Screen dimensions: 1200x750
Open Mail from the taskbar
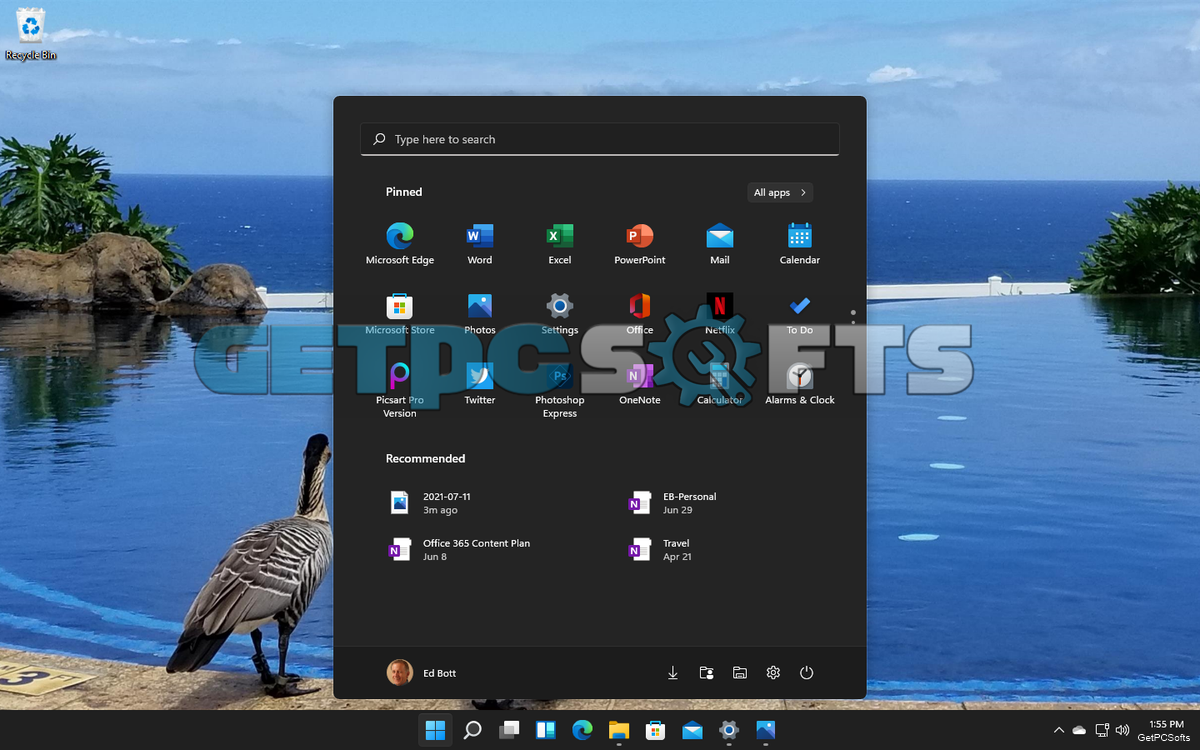tap(692, 730)
